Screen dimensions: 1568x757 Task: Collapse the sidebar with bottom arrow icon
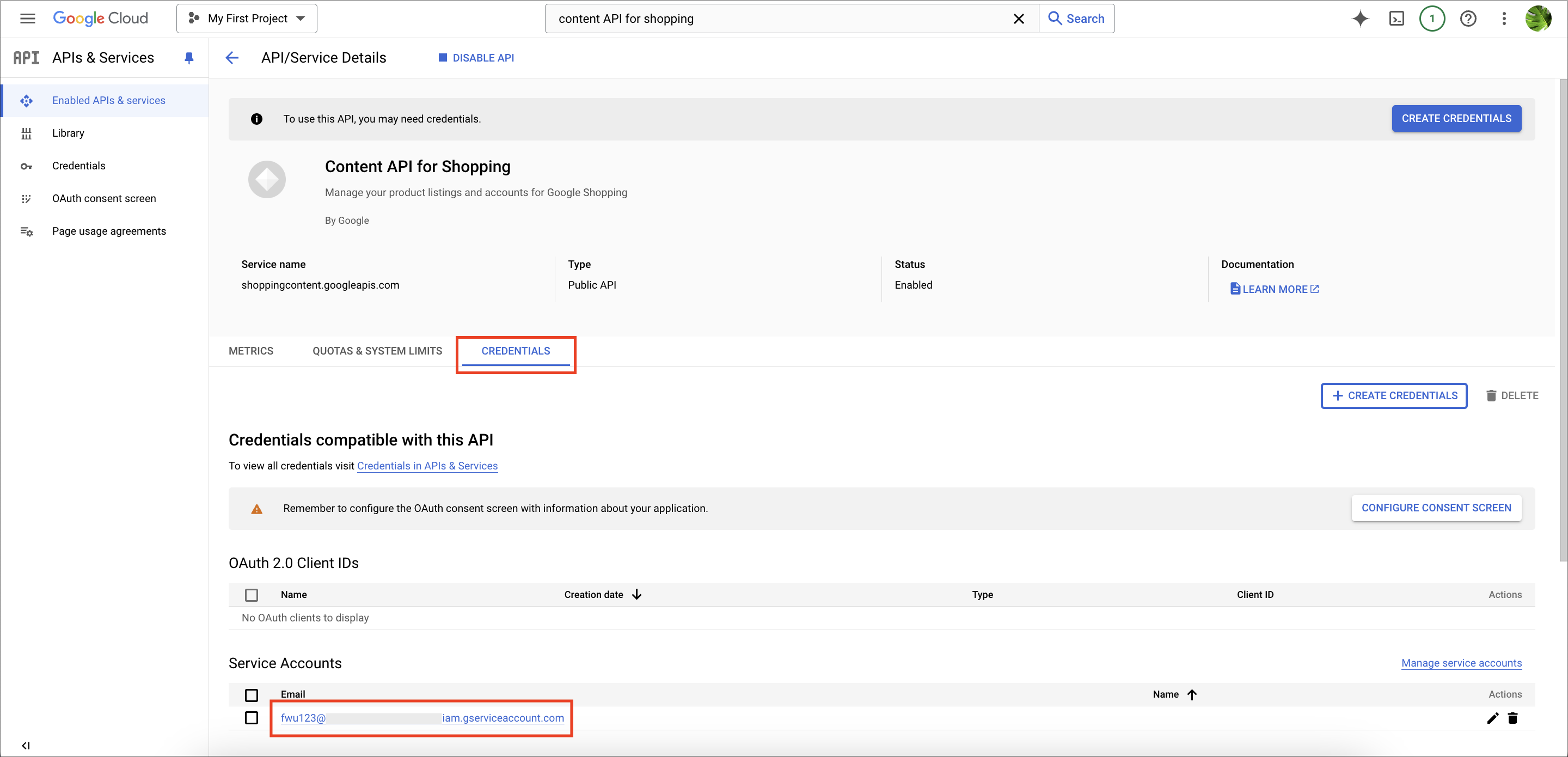point(26,746)
